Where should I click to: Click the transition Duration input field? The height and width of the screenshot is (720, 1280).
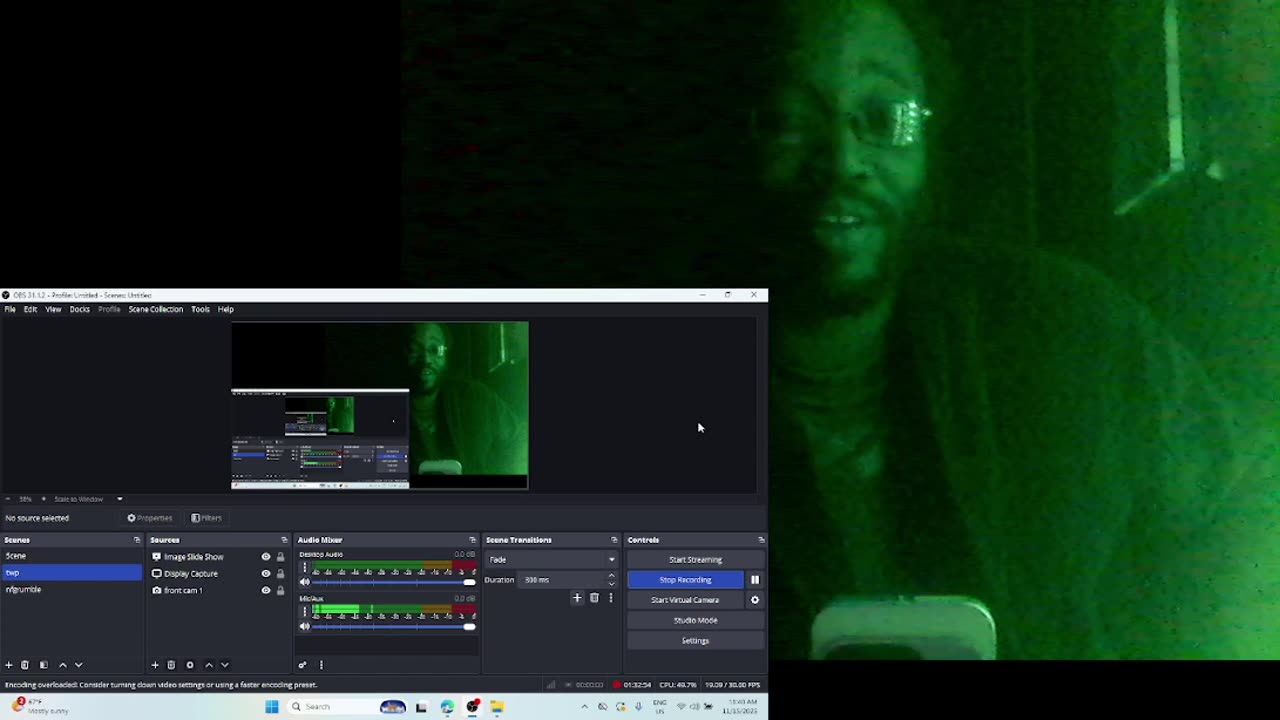(x=563, y=580)
